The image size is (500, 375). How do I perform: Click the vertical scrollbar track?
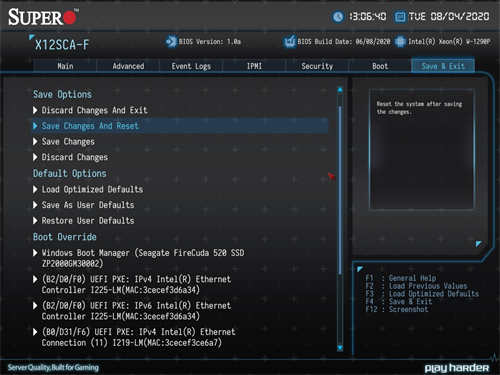[340, 218]
